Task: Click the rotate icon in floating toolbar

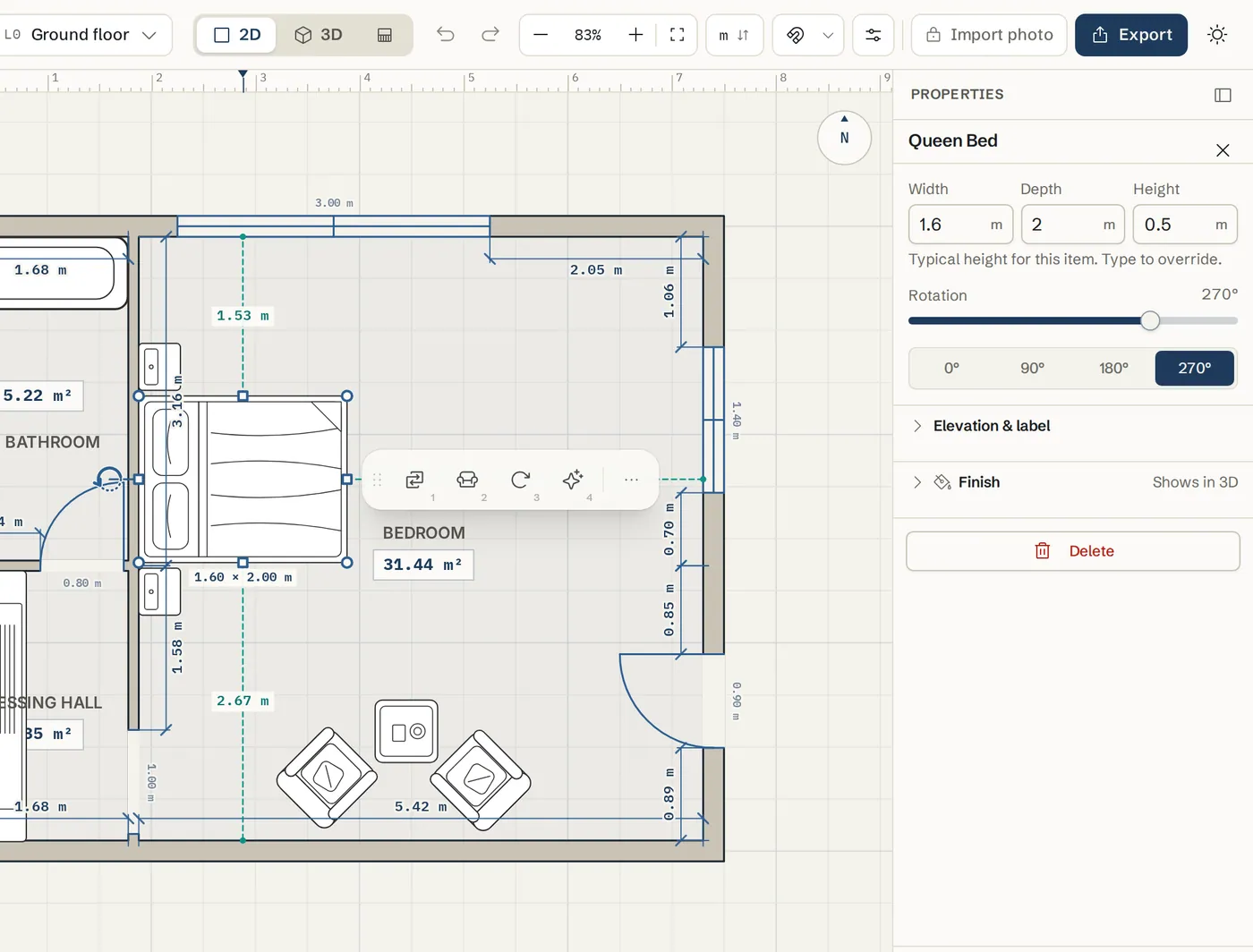Action: (x=520, y=480)
